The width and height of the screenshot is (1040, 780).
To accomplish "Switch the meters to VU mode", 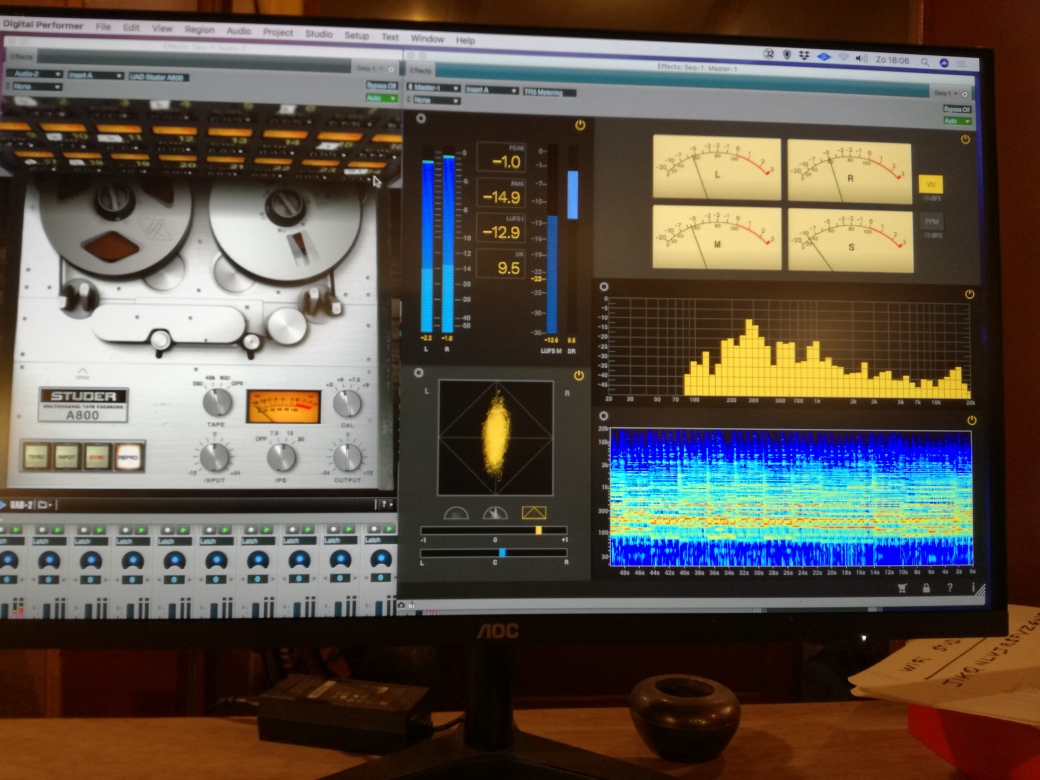I will pos(931,184).
